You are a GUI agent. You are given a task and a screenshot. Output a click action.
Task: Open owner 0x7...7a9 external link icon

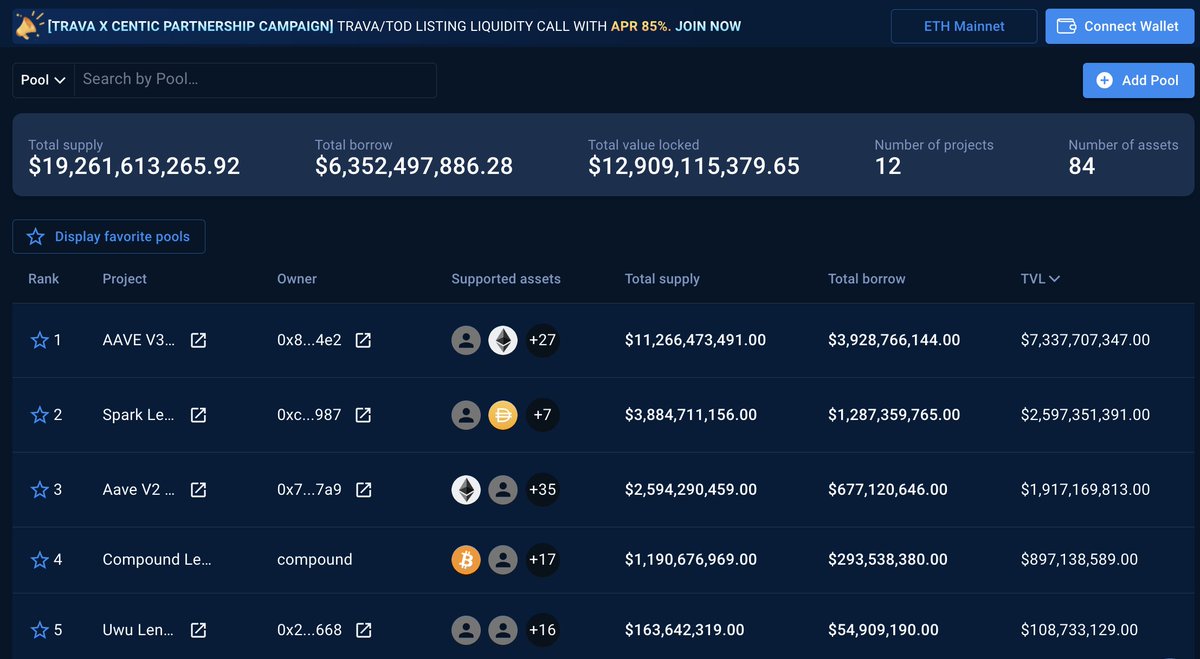coord(363,489)
